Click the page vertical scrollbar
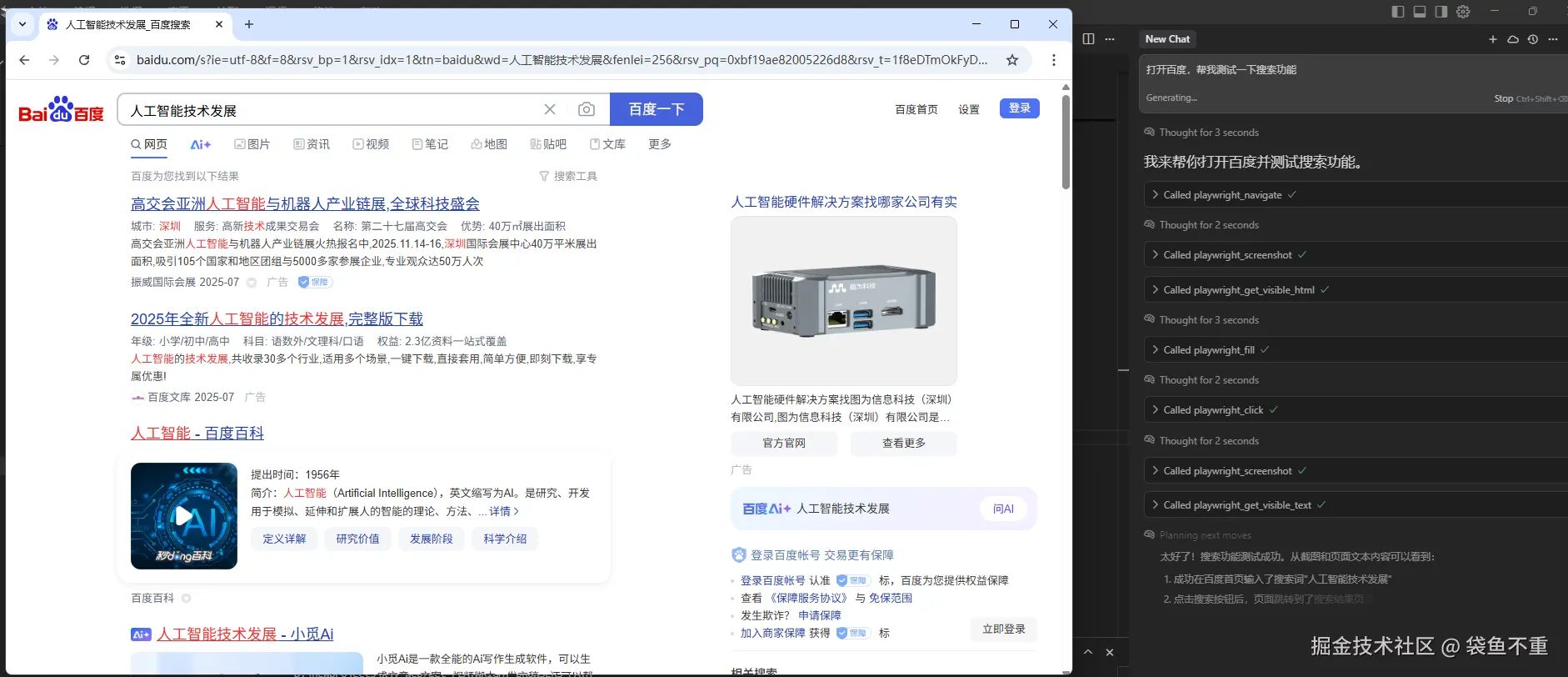This screenshot has height=677, width=1568. coord(1066,142)
